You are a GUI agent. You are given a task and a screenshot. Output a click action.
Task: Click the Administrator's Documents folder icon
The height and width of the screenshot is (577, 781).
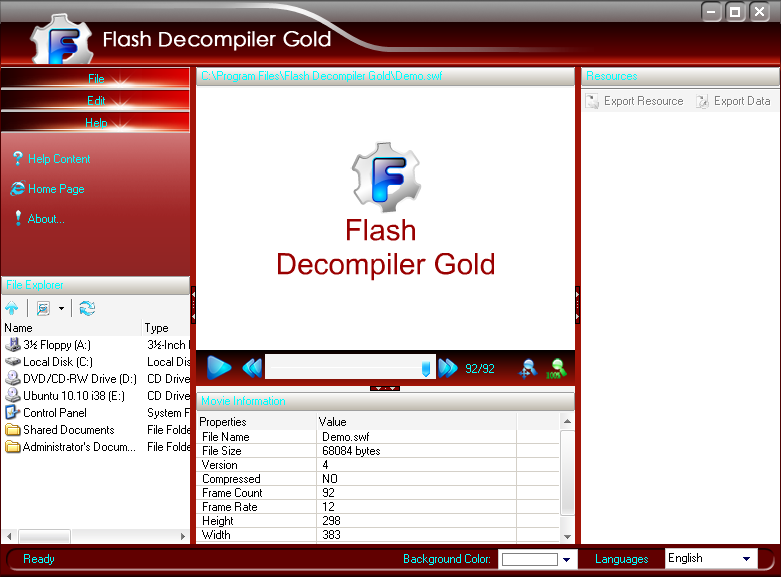tap(12, 446)
